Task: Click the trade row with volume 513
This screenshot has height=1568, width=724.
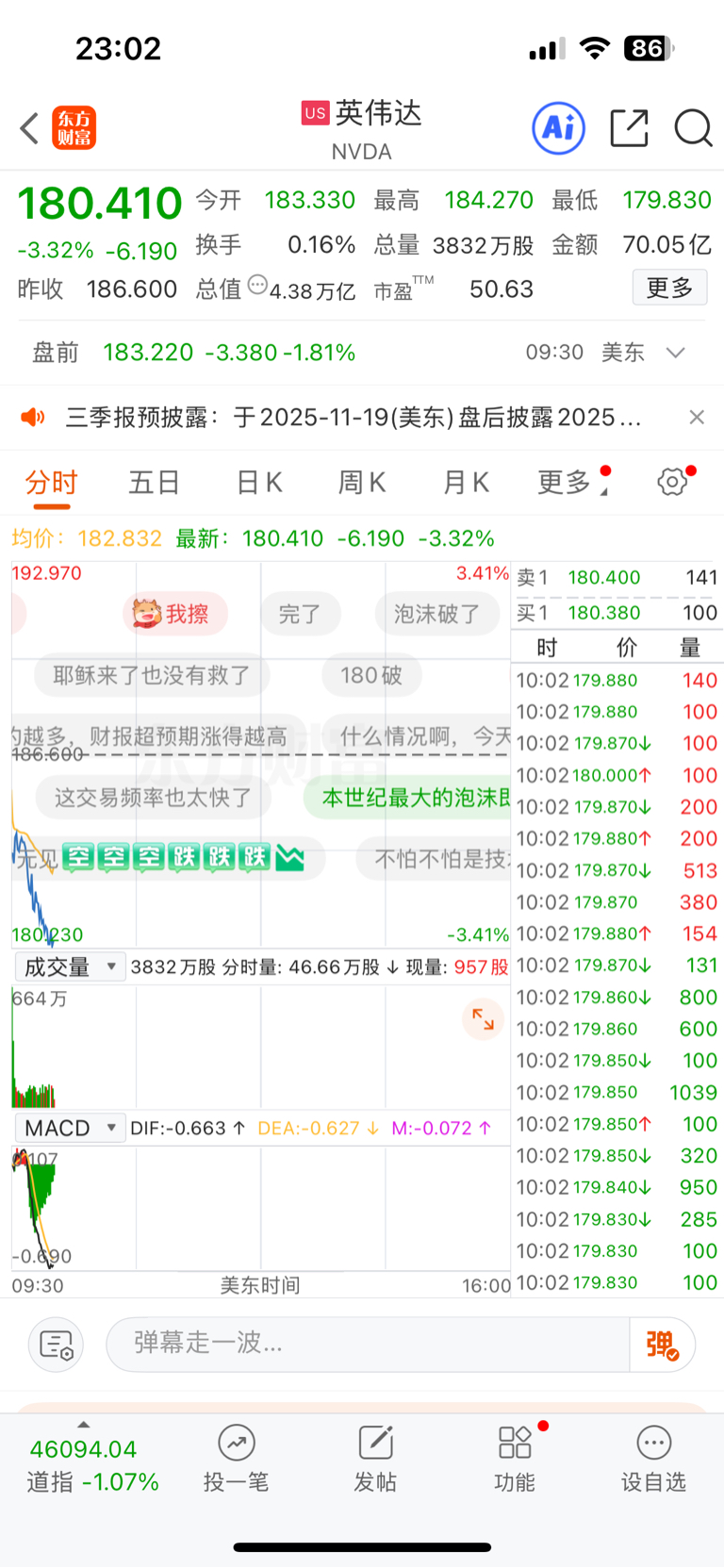Action: 617,870
